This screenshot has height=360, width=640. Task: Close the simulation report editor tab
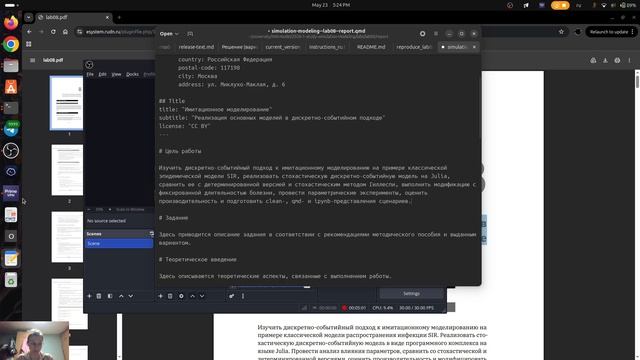pyautogui.click(x=474, y=47)
